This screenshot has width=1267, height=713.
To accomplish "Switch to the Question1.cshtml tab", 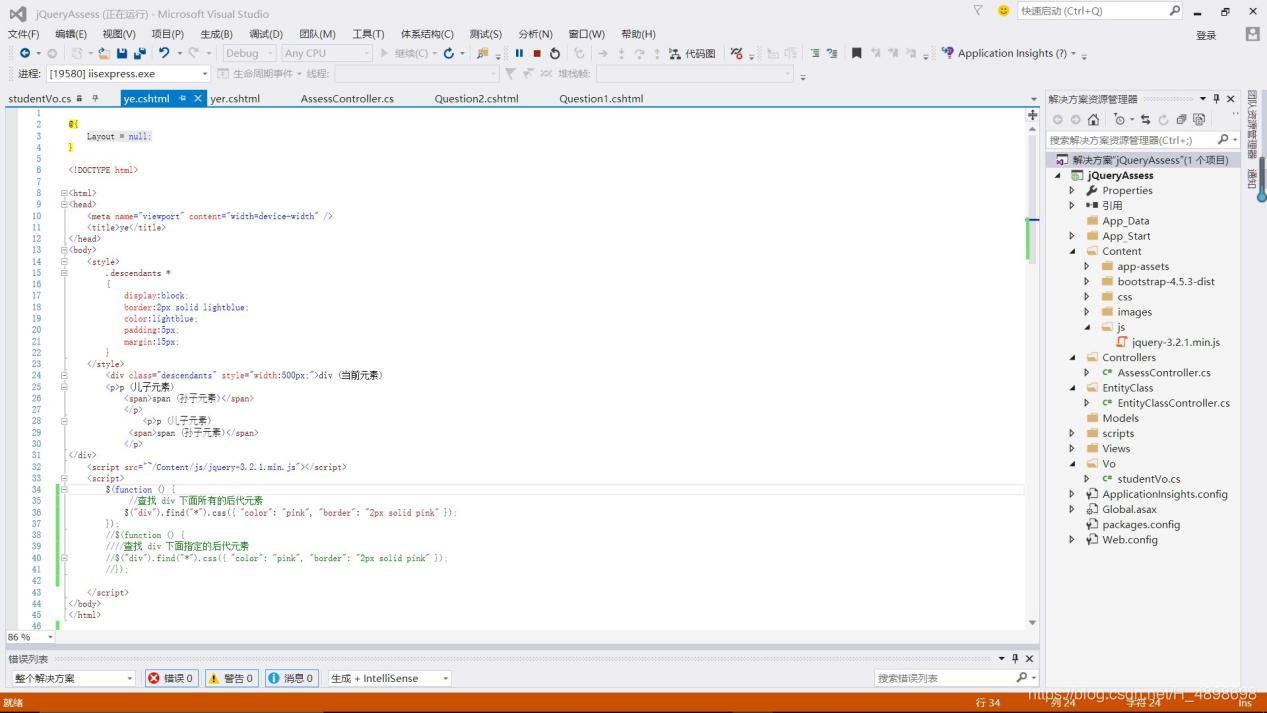I will coord(601,98).
